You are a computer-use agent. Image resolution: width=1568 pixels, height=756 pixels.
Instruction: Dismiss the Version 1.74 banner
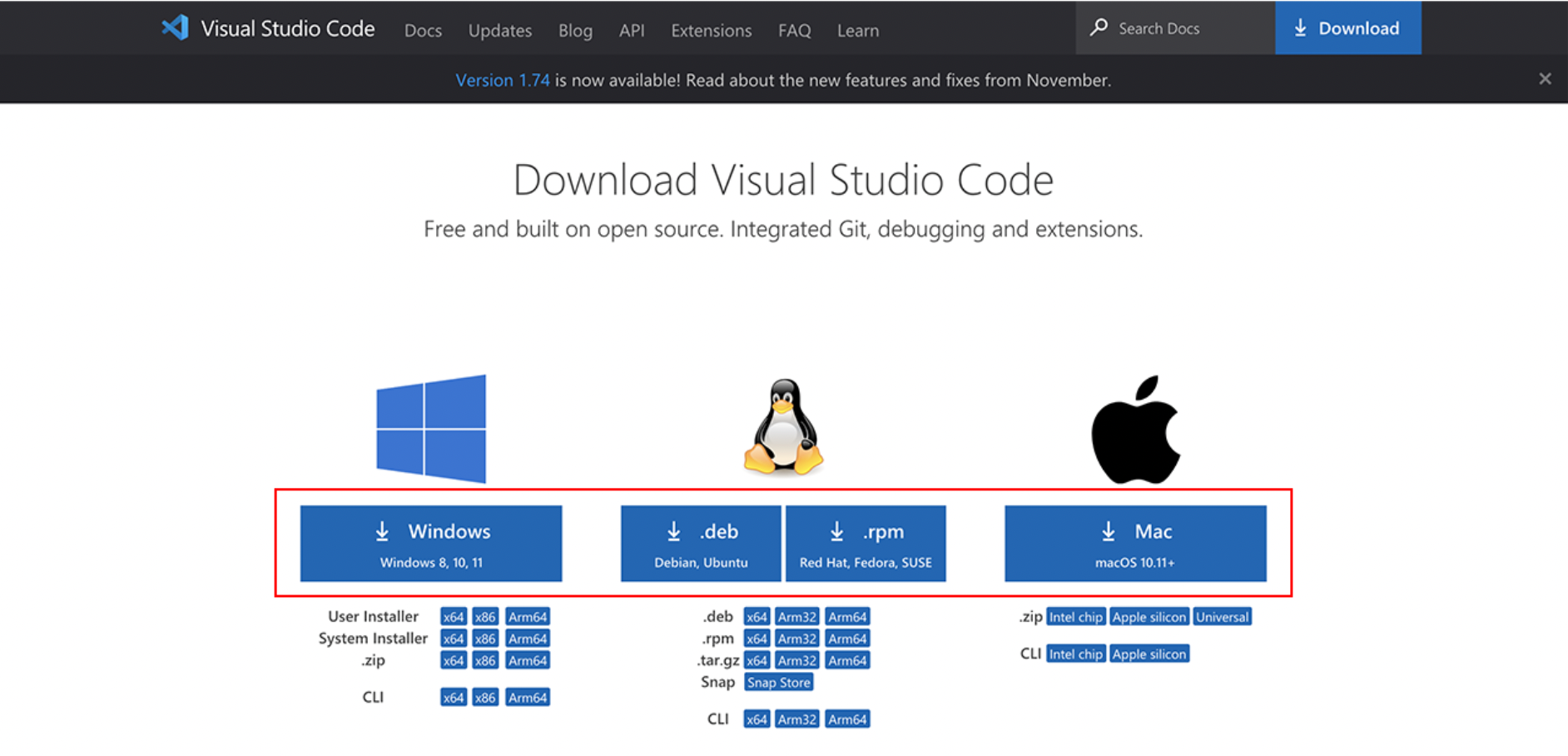[x=1545, y=79]
